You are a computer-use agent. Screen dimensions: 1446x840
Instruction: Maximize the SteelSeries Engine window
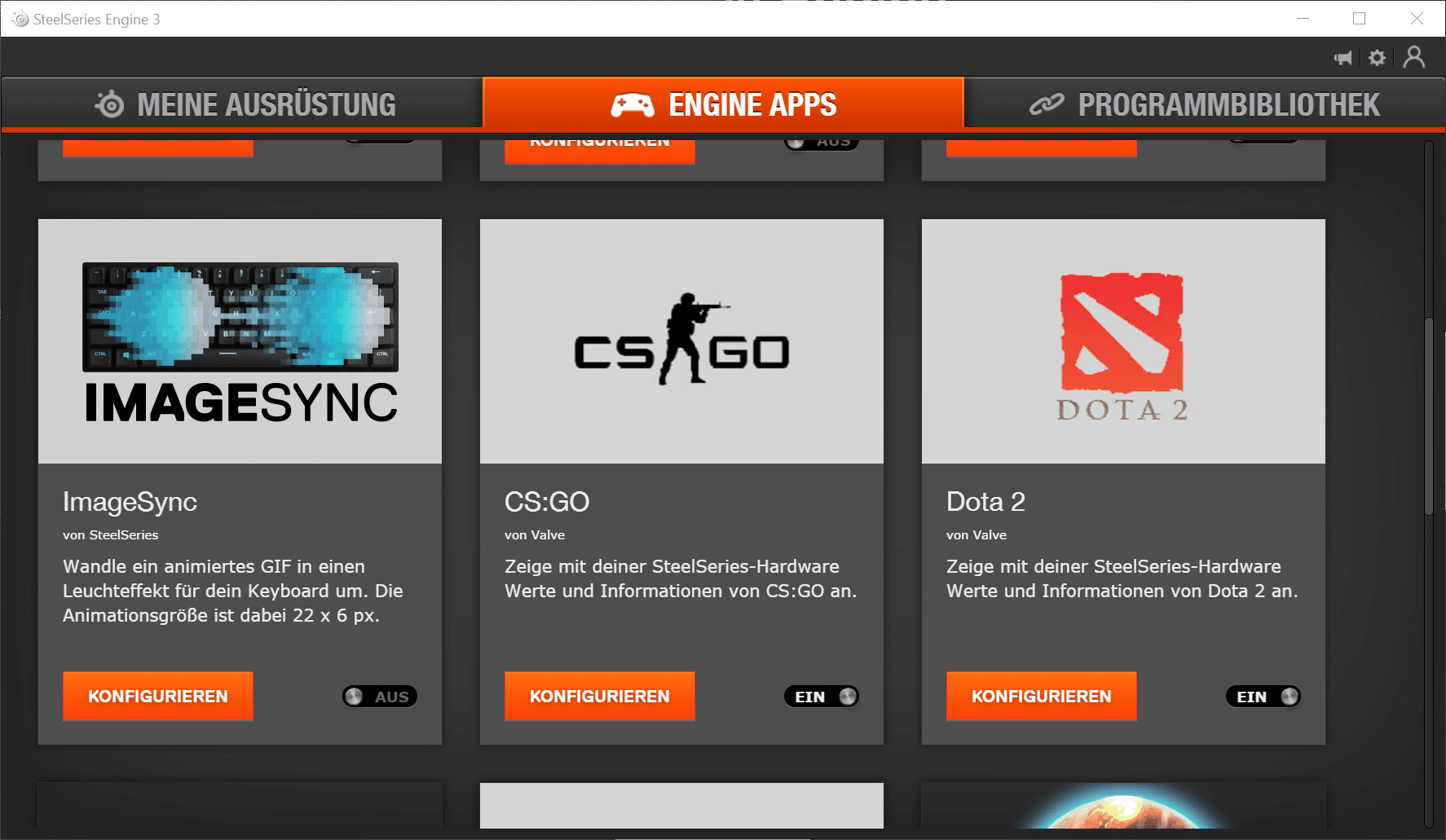point(1359,19)
